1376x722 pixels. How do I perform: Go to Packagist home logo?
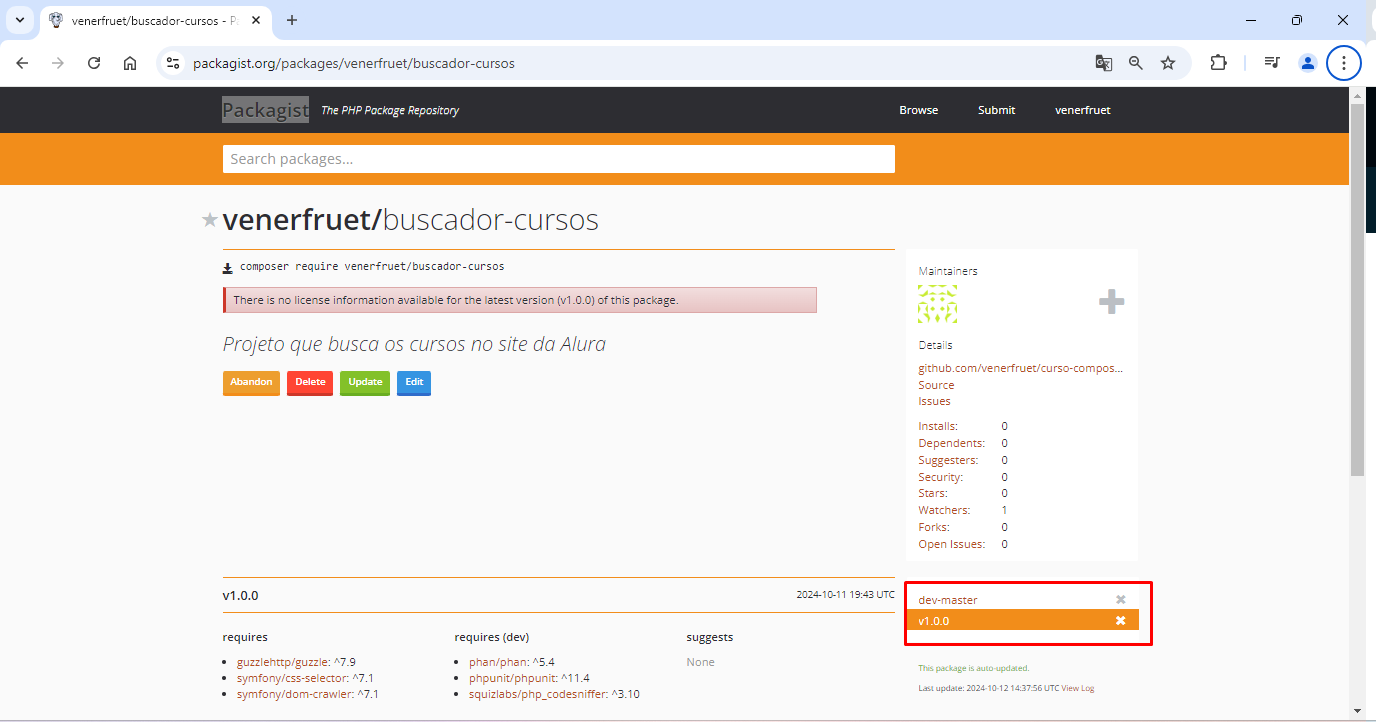265,110
